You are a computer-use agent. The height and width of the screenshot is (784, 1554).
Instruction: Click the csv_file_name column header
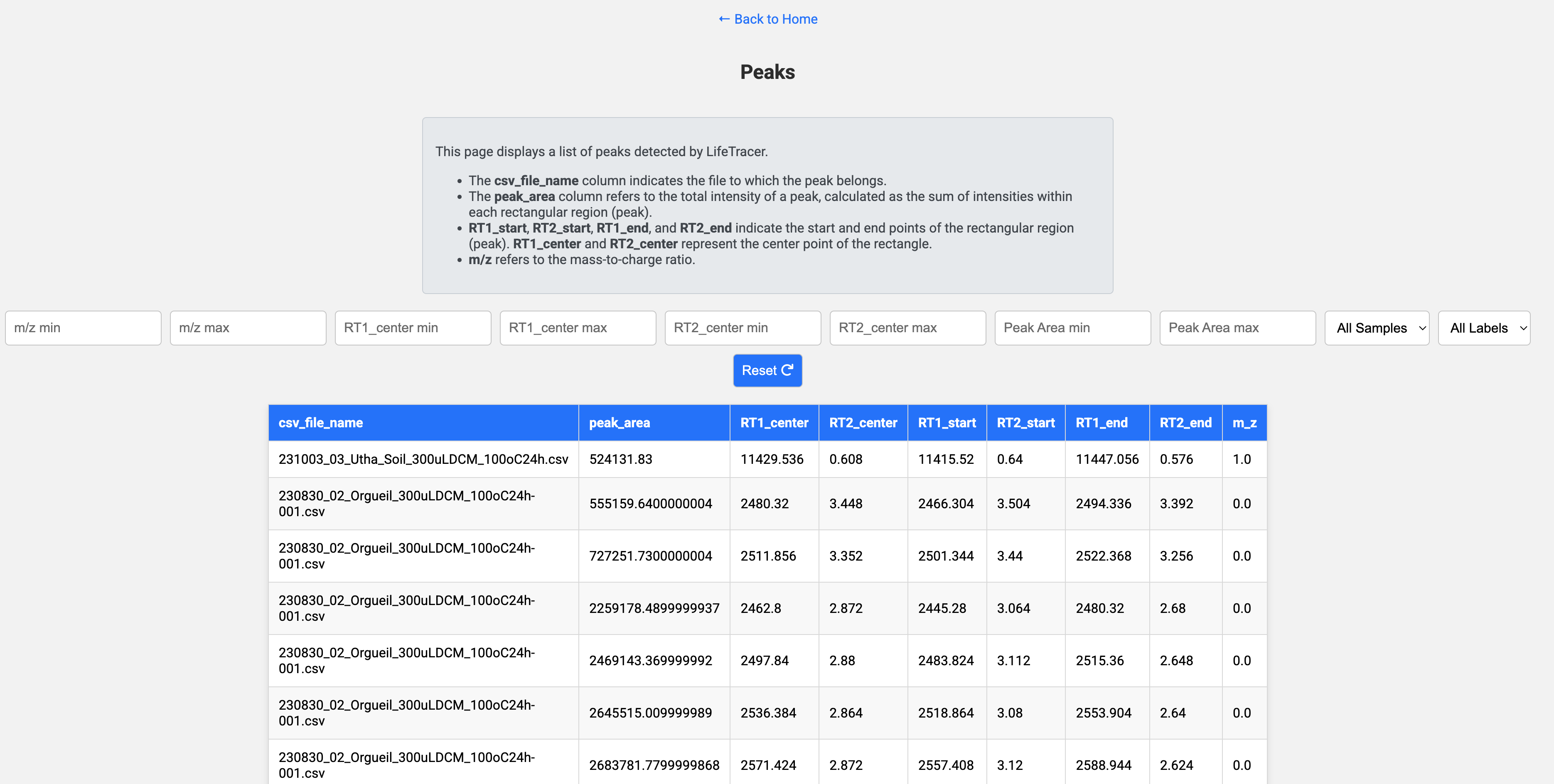[320, 423]
